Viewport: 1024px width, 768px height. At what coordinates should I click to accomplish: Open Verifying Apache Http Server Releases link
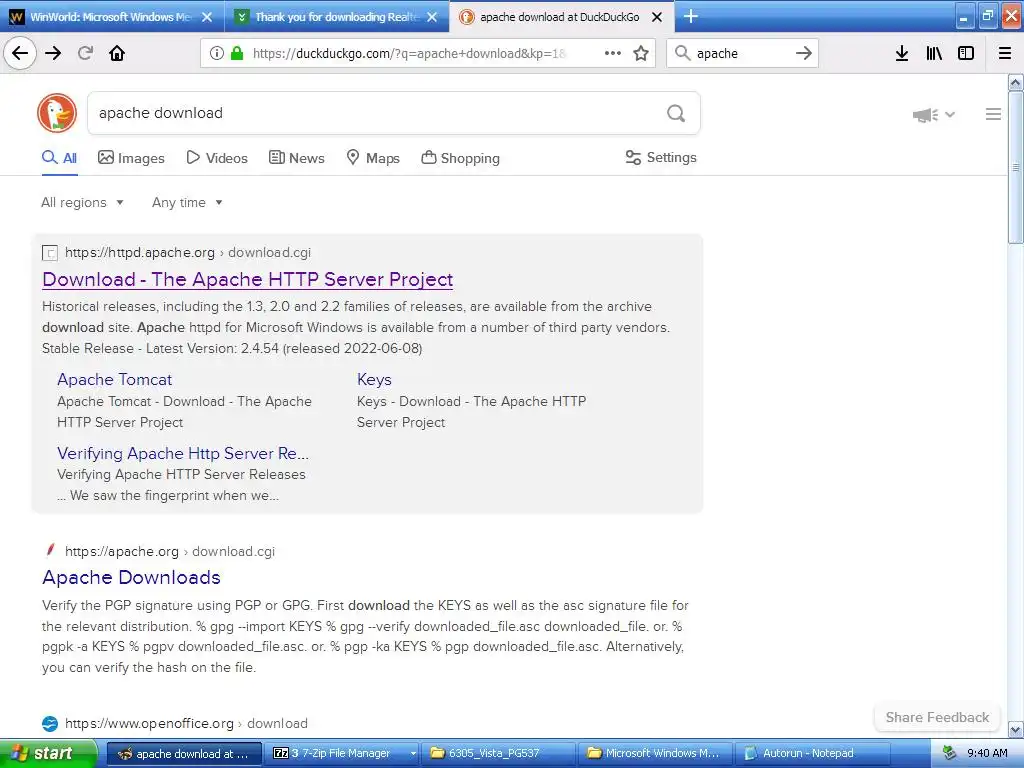point(183,453)
